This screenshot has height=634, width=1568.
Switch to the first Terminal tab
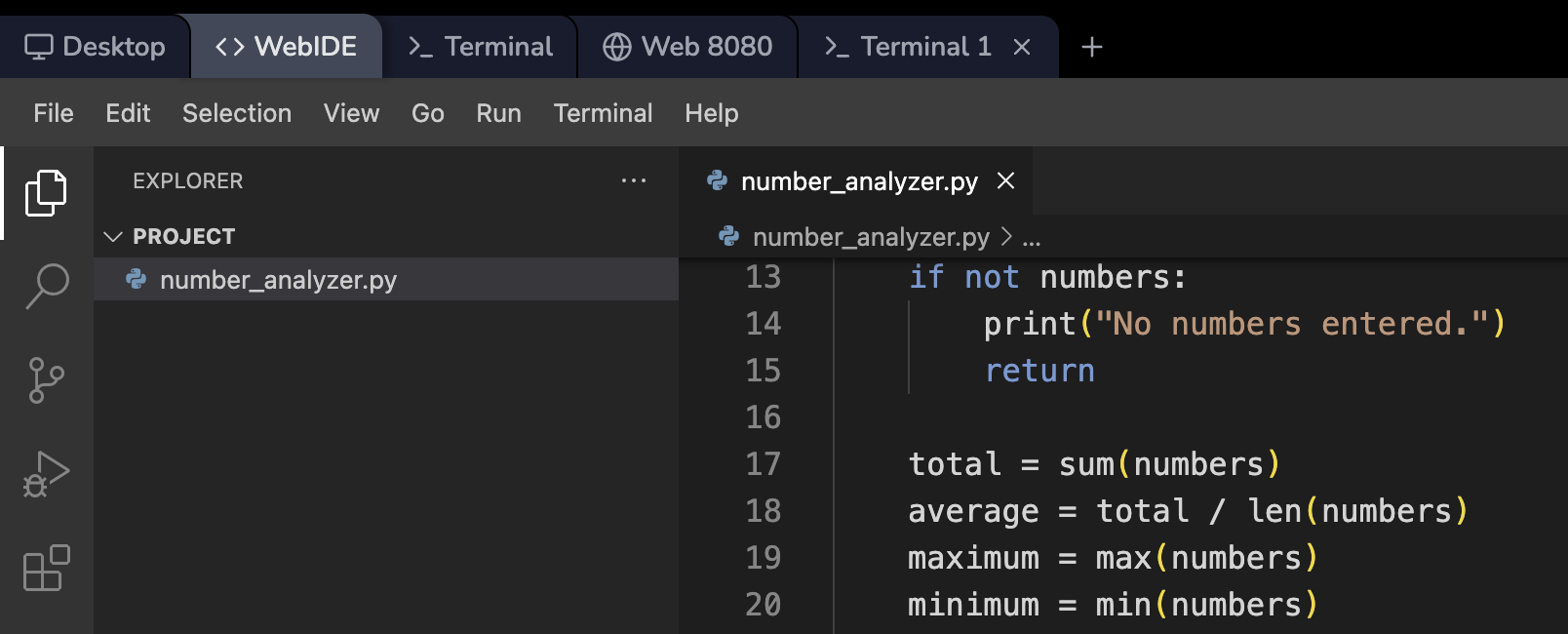[480, 47]
